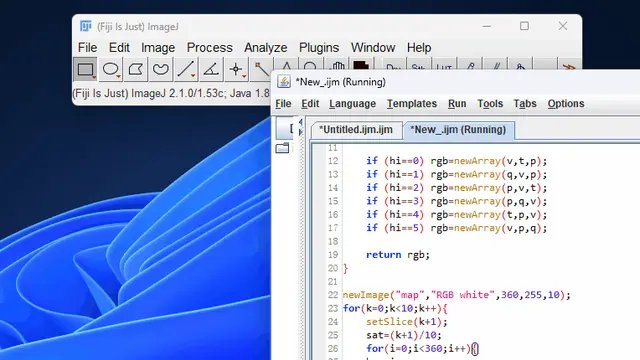Switch to the *Untitled.ijm.ijm tab
This screenshot has height=360, width=640.
point(356,130)
